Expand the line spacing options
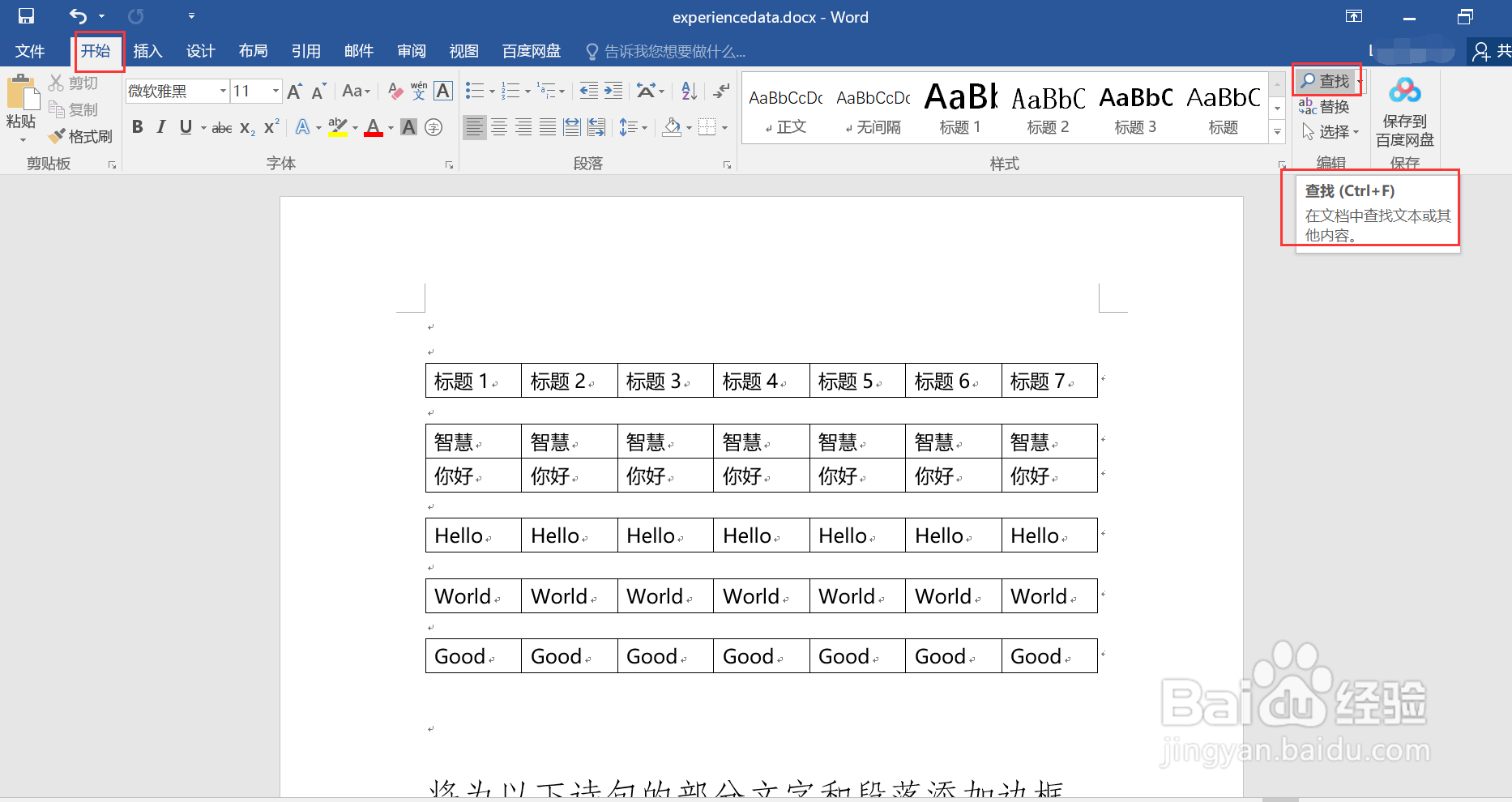 pos(641,127)
